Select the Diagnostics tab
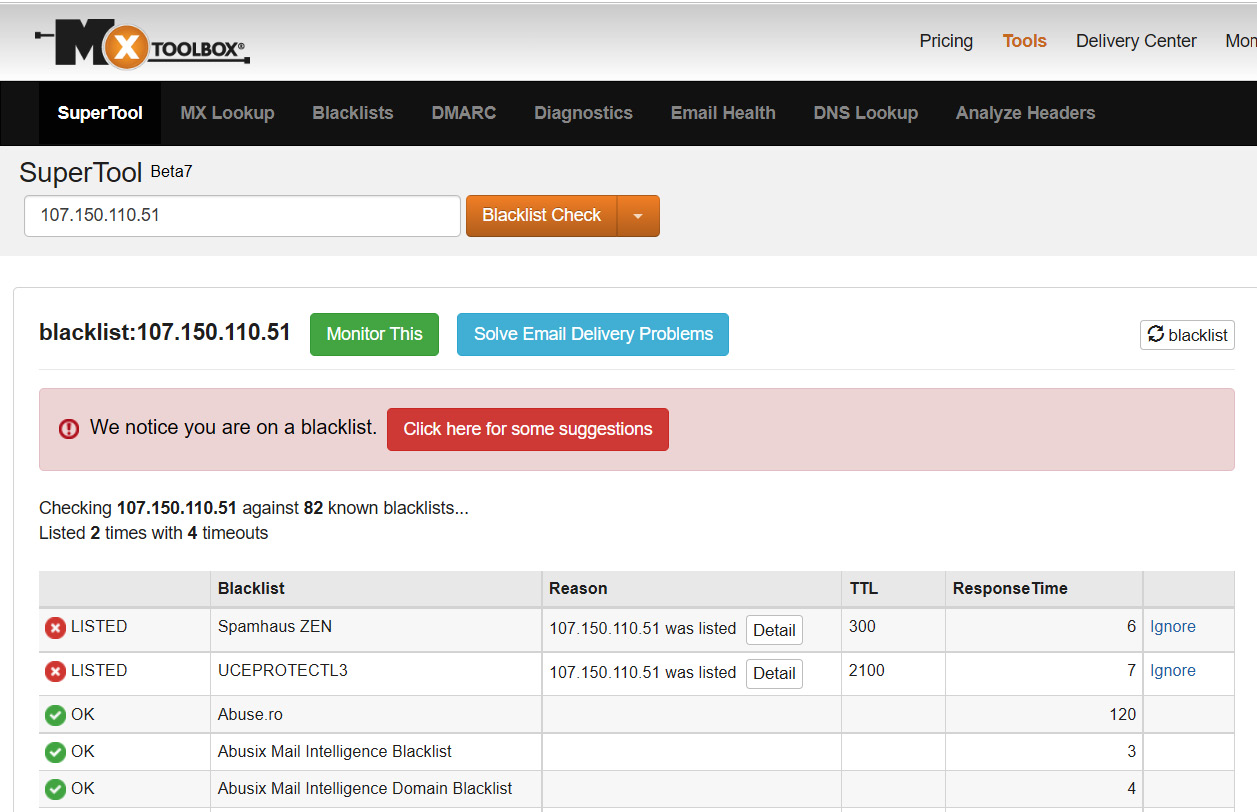Image resolution: width=1257 pixels, height=812 pixels. (x=583, y=113)
